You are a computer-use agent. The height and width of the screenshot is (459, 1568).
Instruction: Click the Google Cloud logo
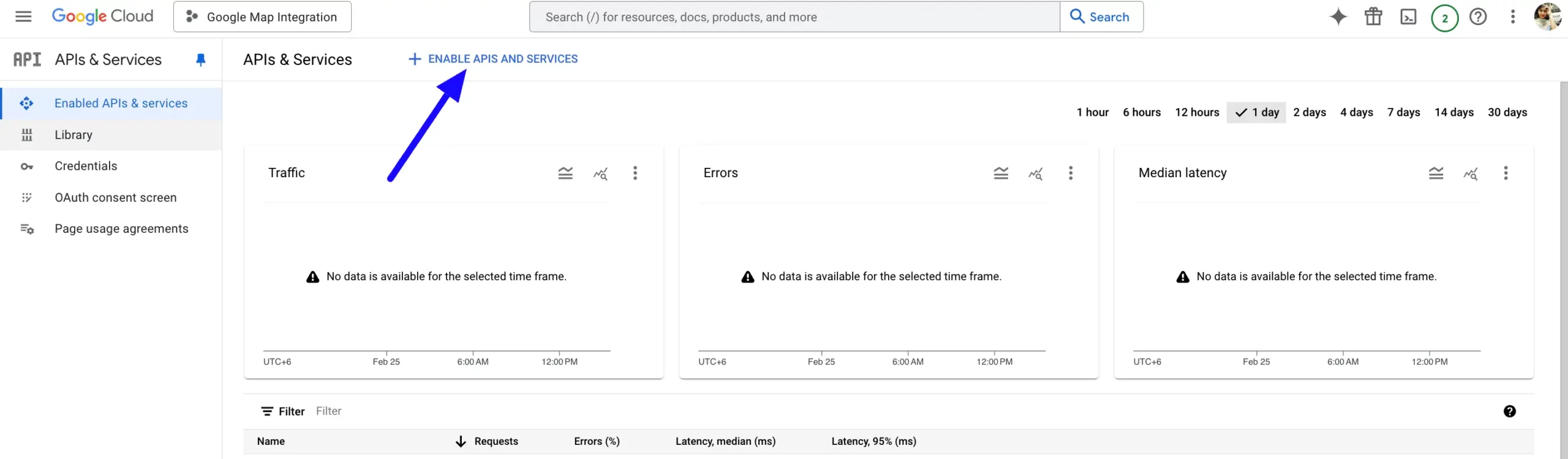102,17
